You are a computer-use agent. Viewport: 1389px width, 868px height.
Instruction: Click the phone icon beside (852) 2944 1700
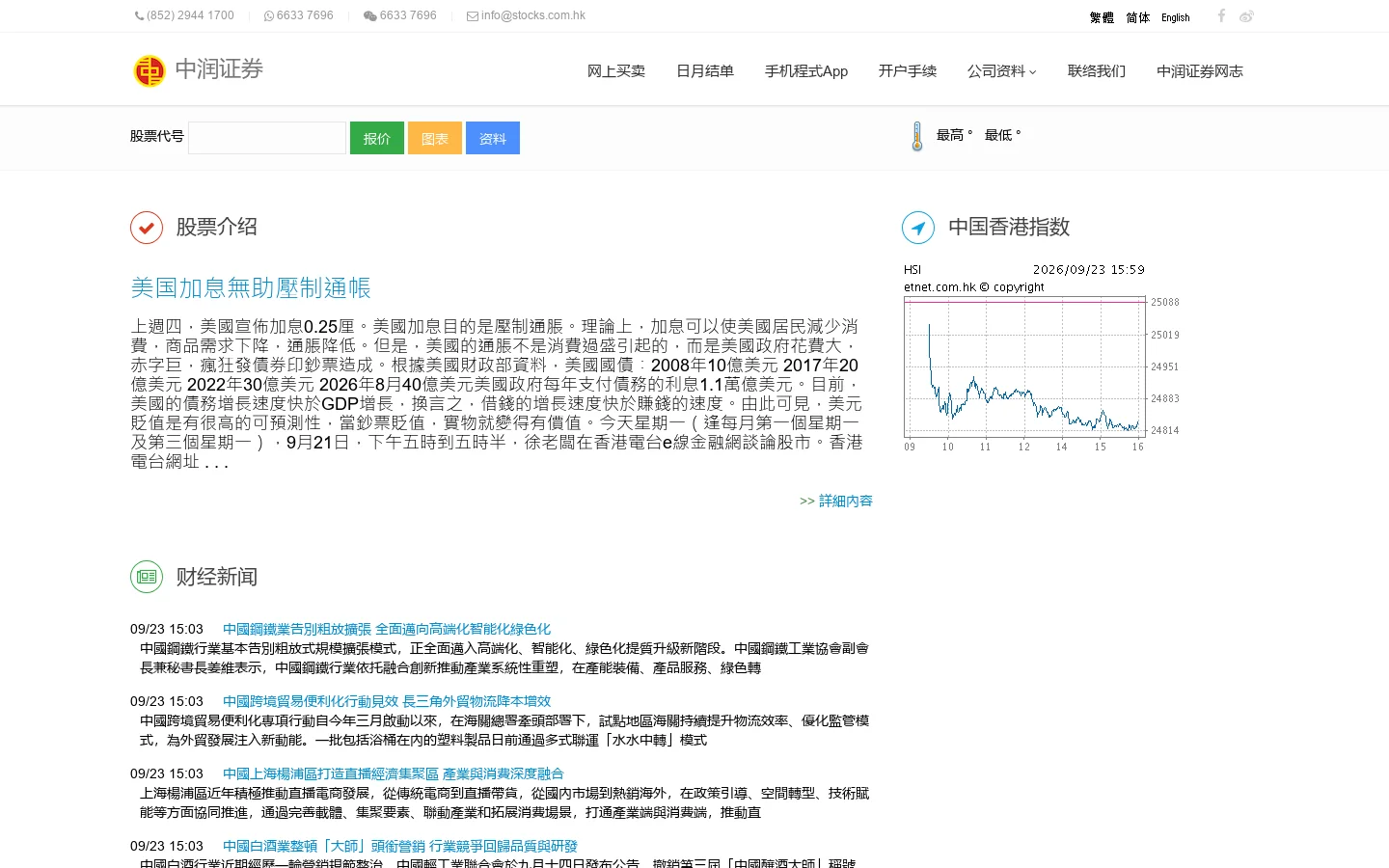pos(140,15)
